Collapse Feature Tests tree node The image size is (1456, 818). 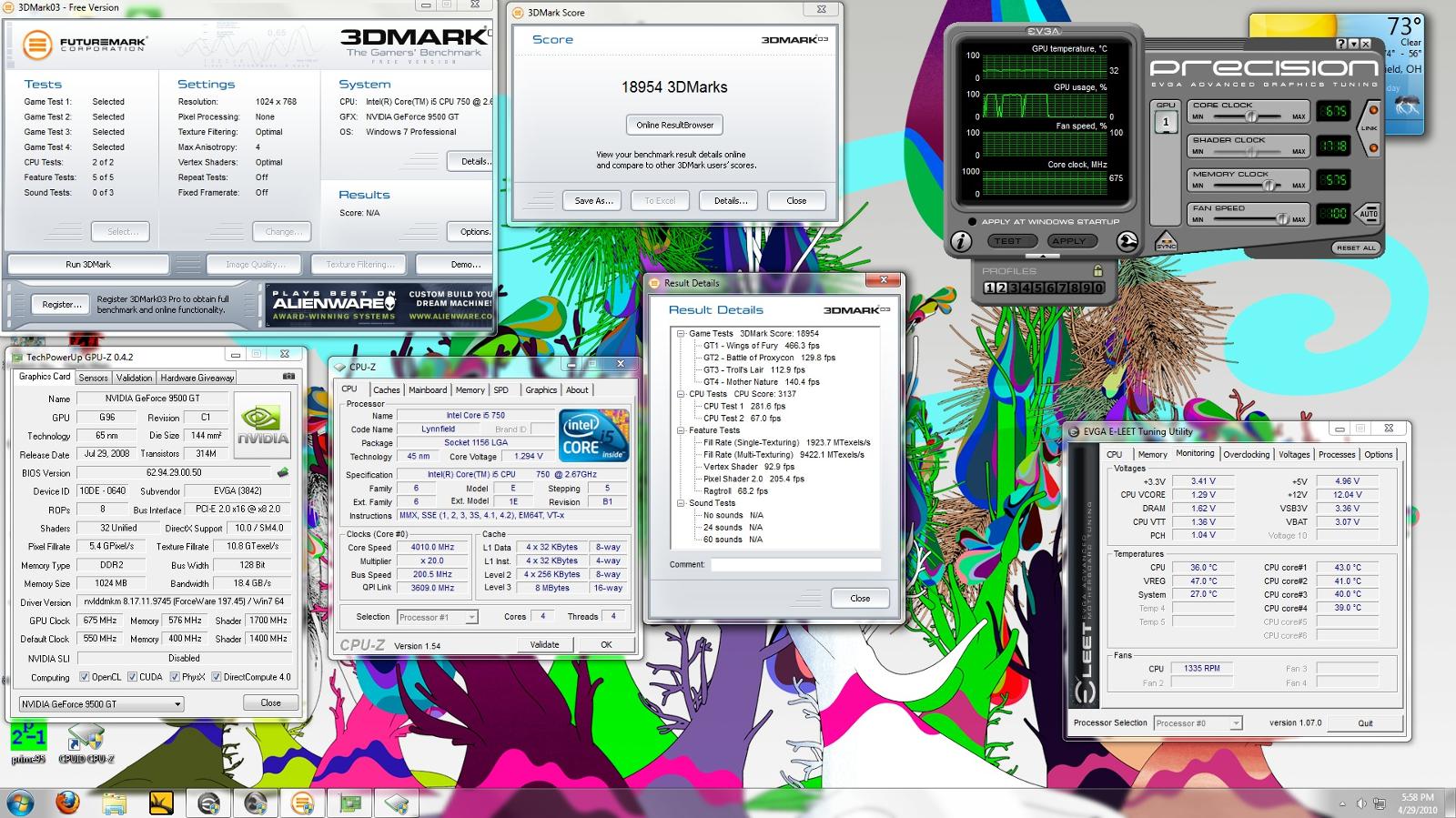(680, 430)
